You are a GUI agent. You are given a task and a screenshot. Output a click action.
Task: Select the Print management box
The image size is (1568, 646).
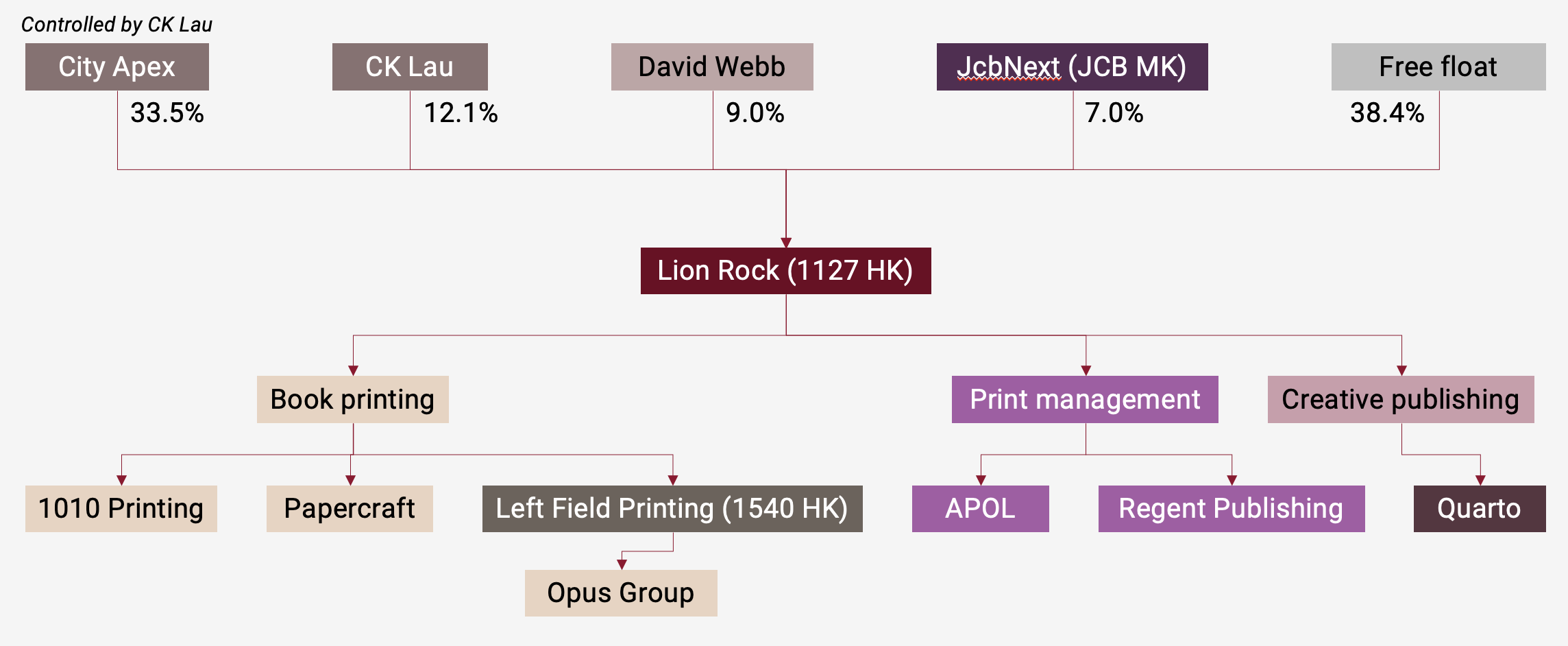pyautogui.click(x=1085, y=399)
